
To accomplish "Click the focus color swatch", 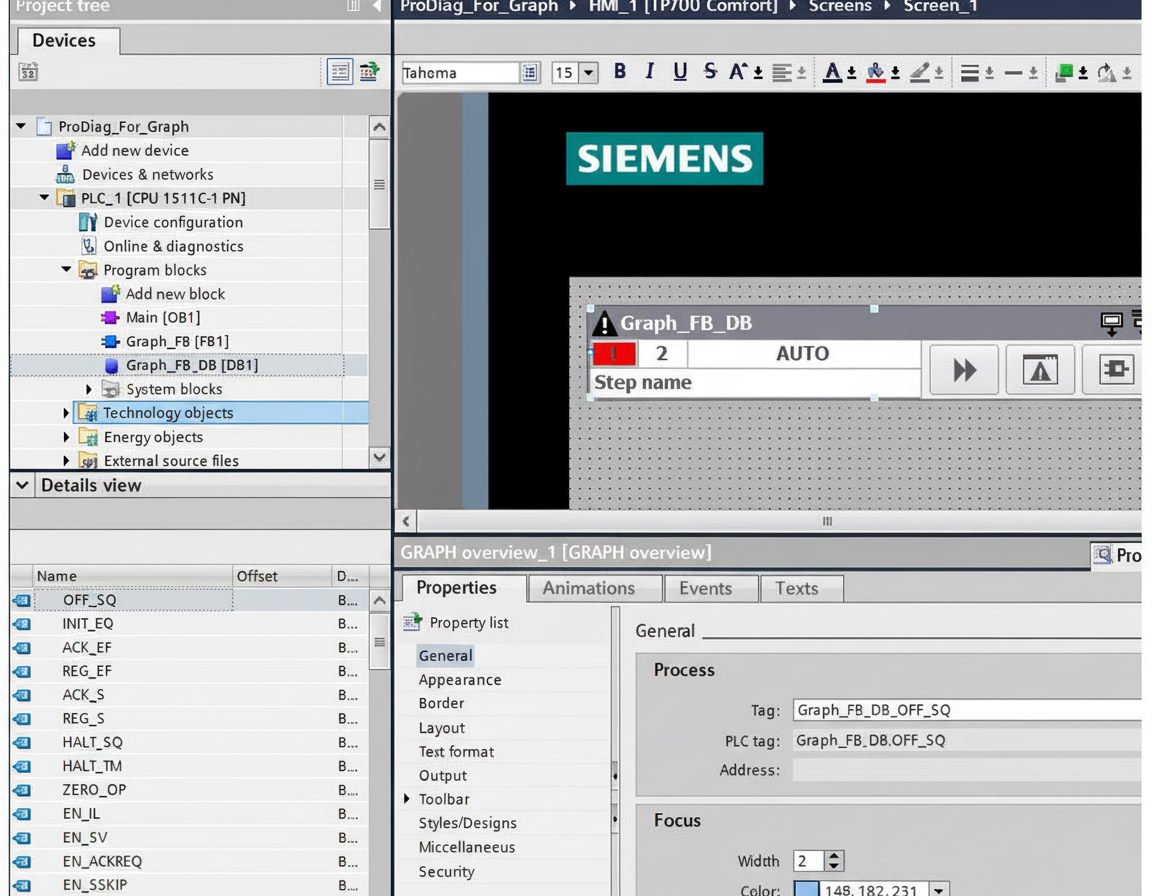I will [x=806, y=889].
